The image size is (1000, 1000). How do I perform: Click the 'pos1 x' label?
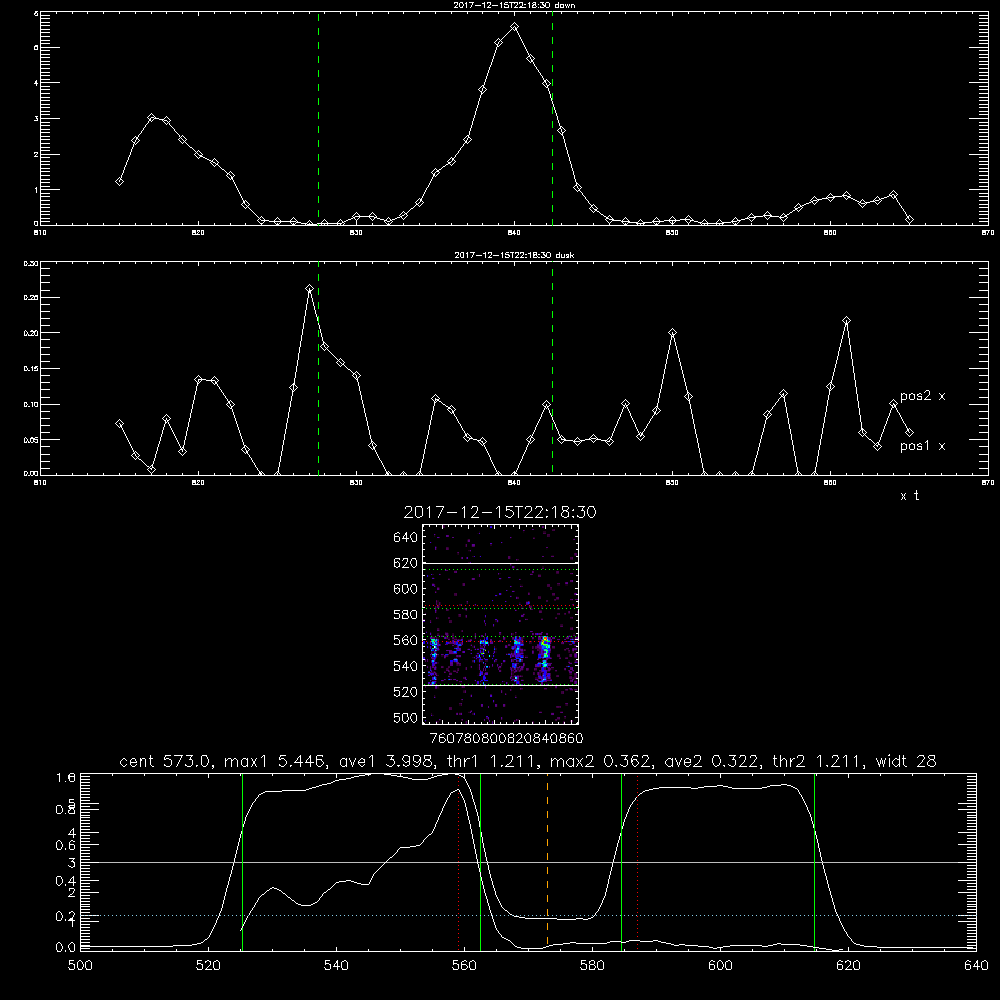922,446
